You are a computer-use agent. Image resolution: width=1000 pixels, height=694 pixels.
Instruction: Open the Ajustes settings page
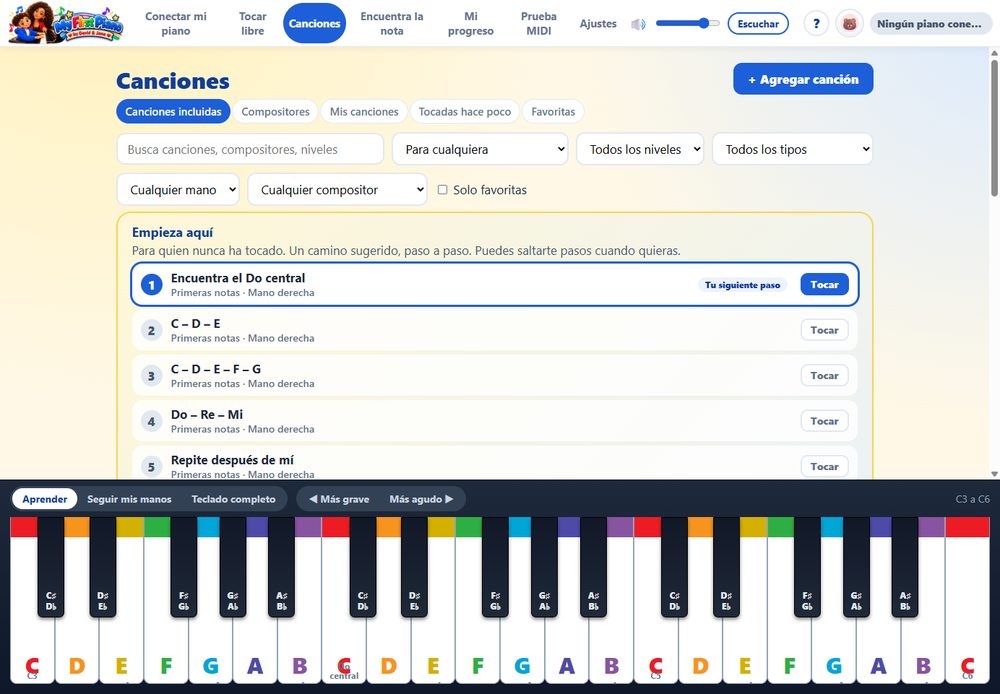point(598,24)
